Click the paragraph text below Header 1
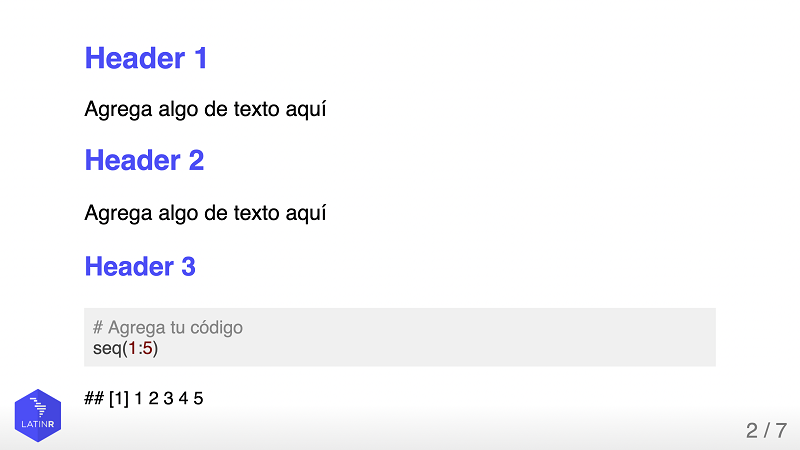Viewport: 800px width, 450px height. (205, 109)
